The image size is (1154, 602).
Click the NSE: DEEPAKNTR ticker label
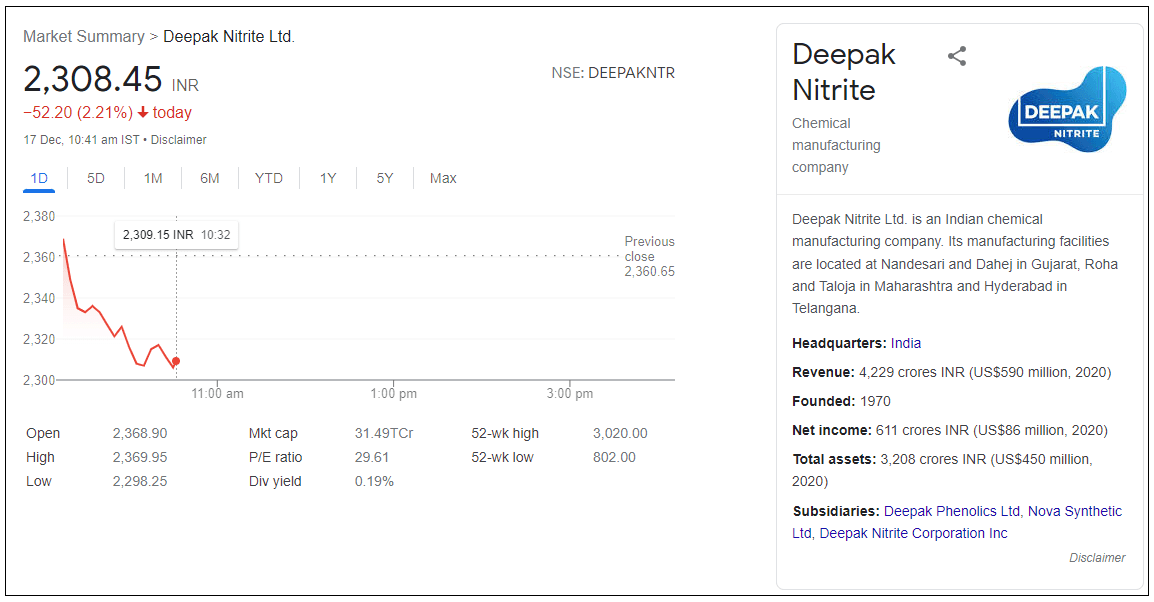[613, 73]
